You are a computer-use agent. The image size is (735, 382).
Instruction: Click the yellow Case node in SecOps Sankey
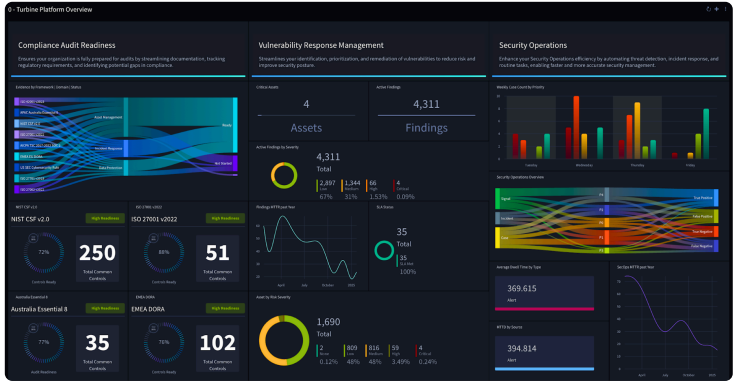(x=498, y=238)
